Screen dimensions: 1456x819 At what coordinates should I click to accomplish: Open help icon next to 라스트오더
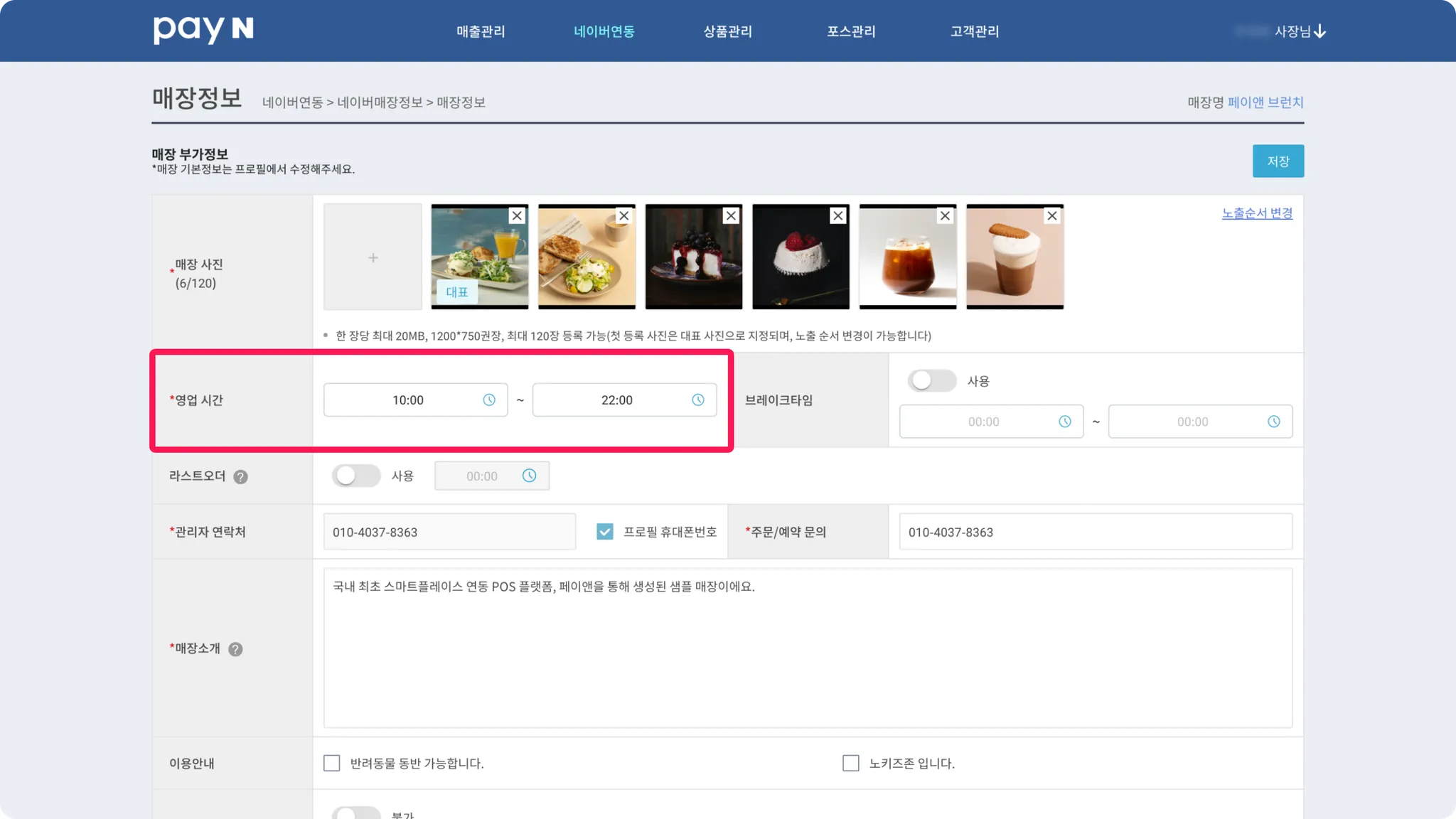point(241,477)
